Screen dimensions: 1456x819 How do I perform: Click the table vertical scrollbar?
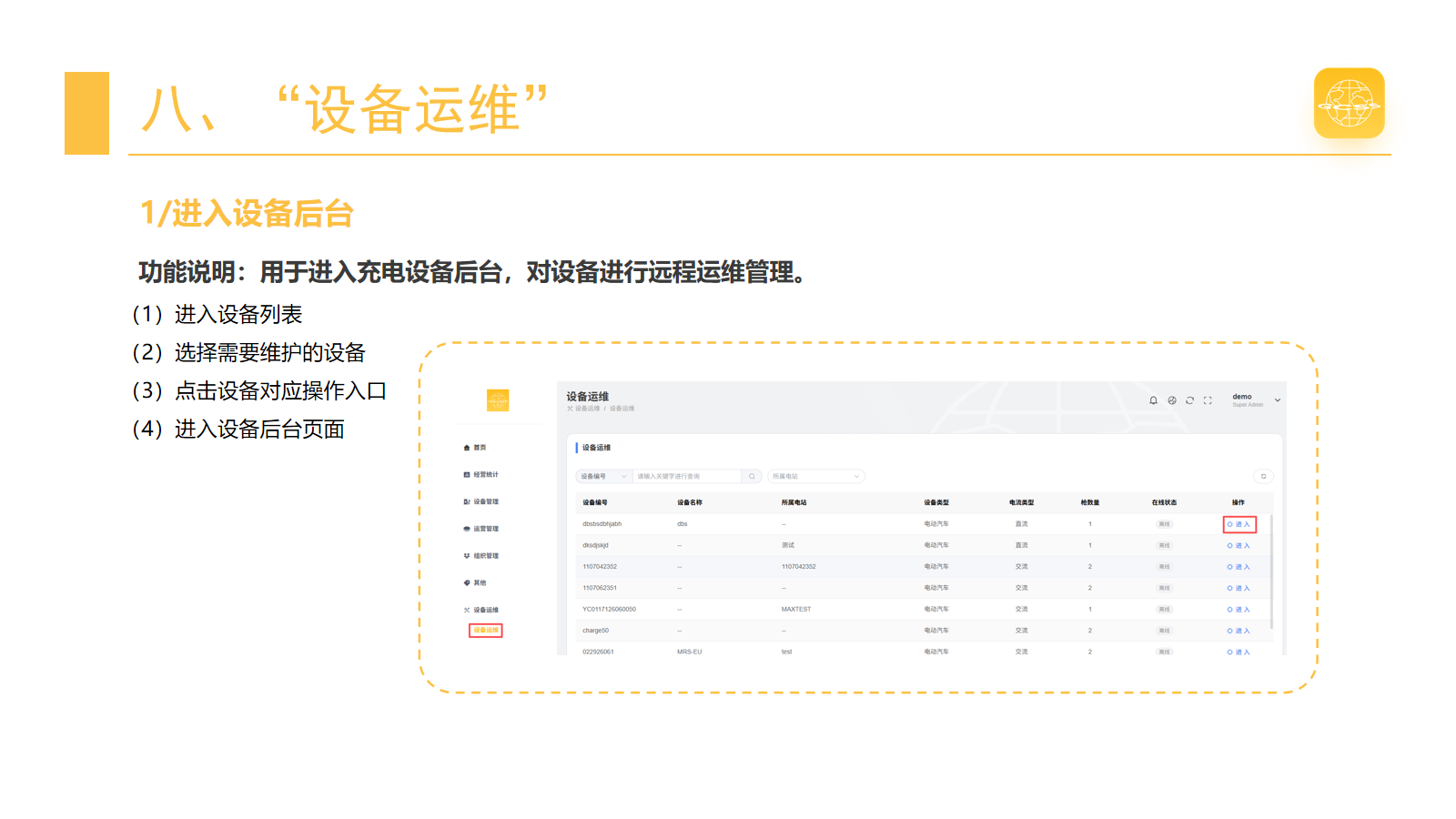point(1271,571)
